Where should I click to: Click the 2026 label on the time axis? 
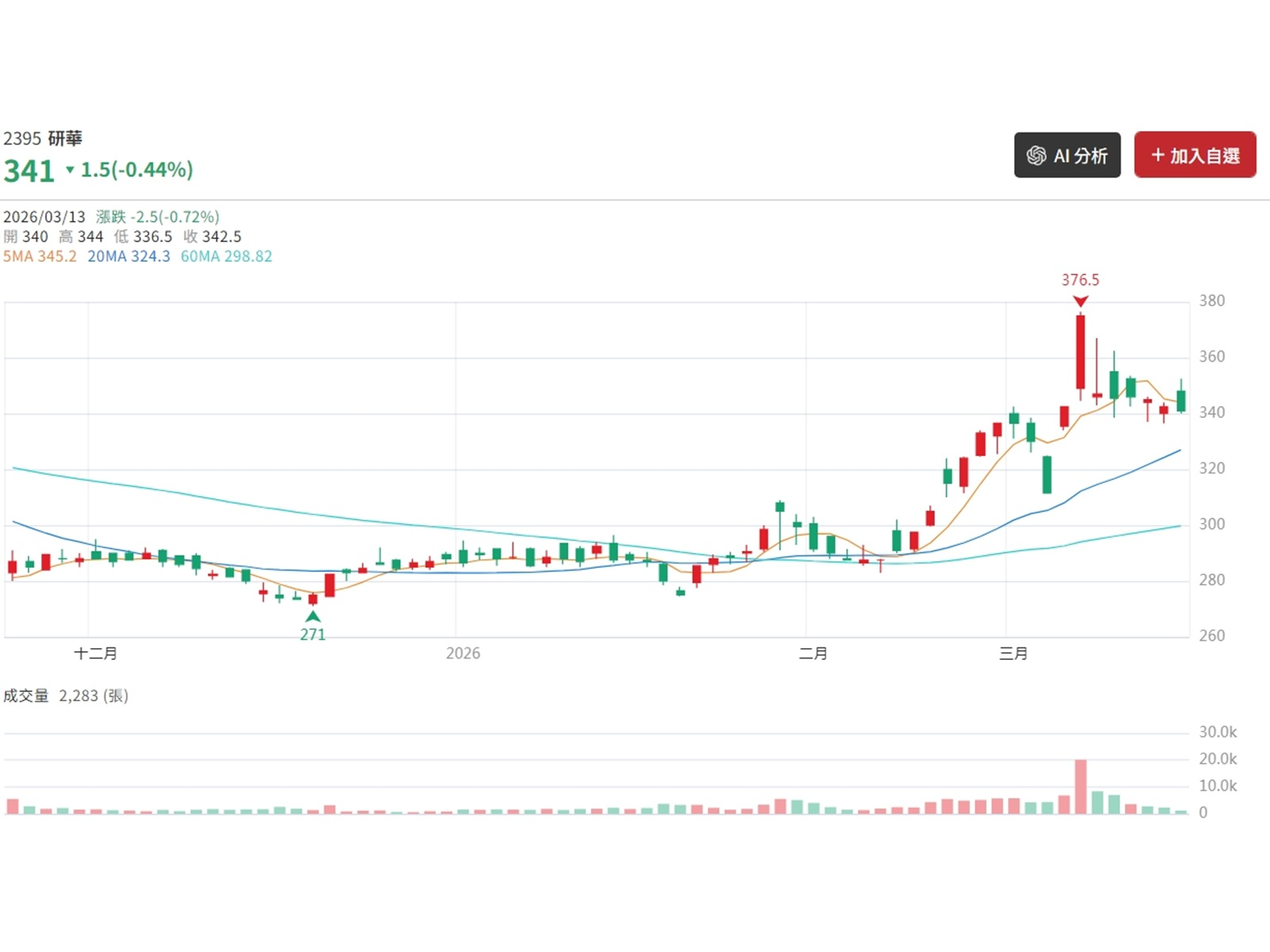pyautogui.click(x=463, y=653)
